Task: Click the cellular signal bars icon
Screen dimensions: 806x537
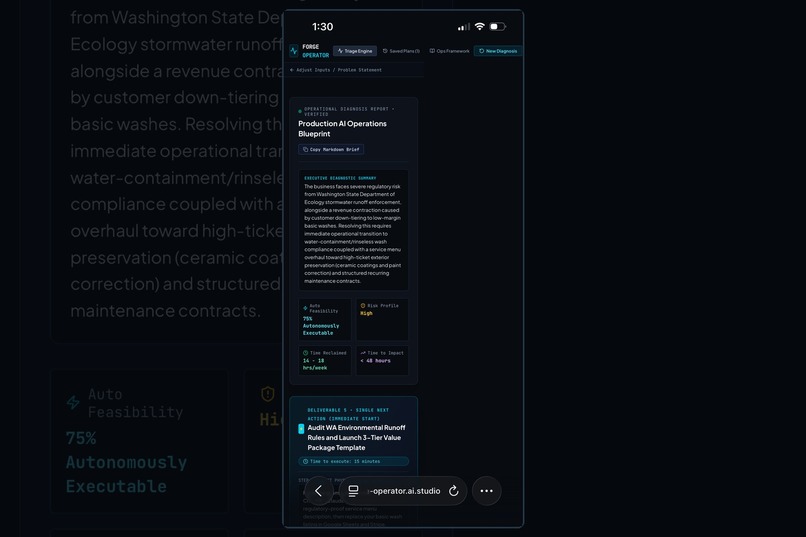Action: coord(464,27)
